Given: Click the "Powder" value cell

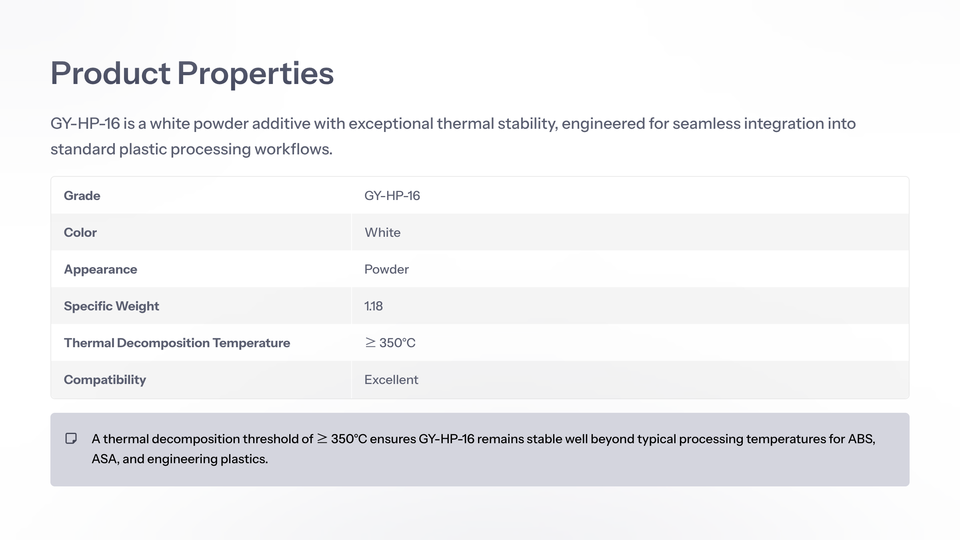Looking at the screenshot, I should point(386,270).
